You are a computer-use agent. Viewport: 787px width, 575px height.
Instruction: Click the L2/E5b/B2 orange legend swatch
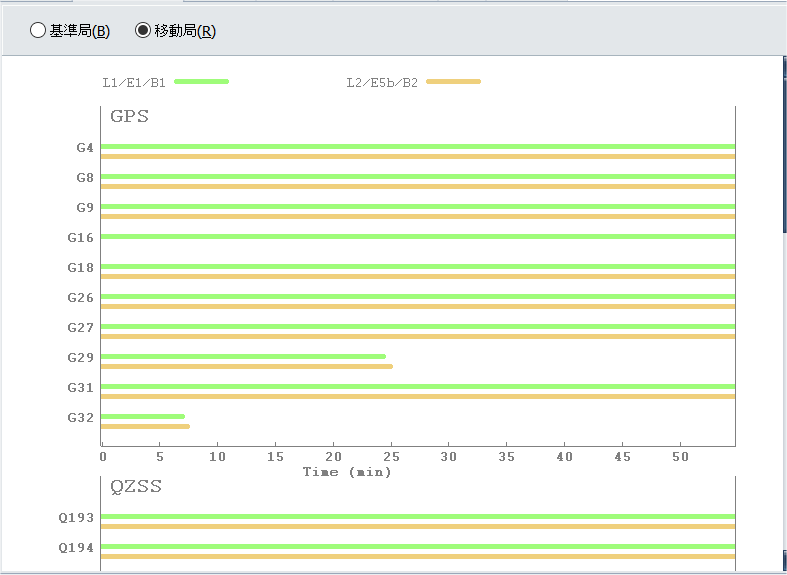pos(453,81)
